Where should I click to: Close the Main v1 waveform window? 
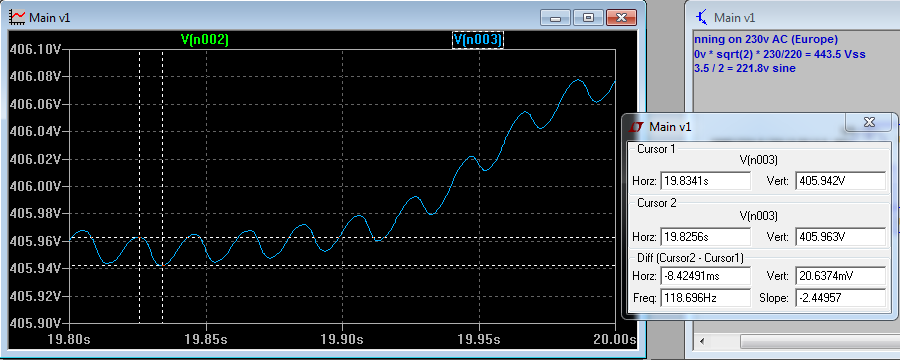pos(622,18)
